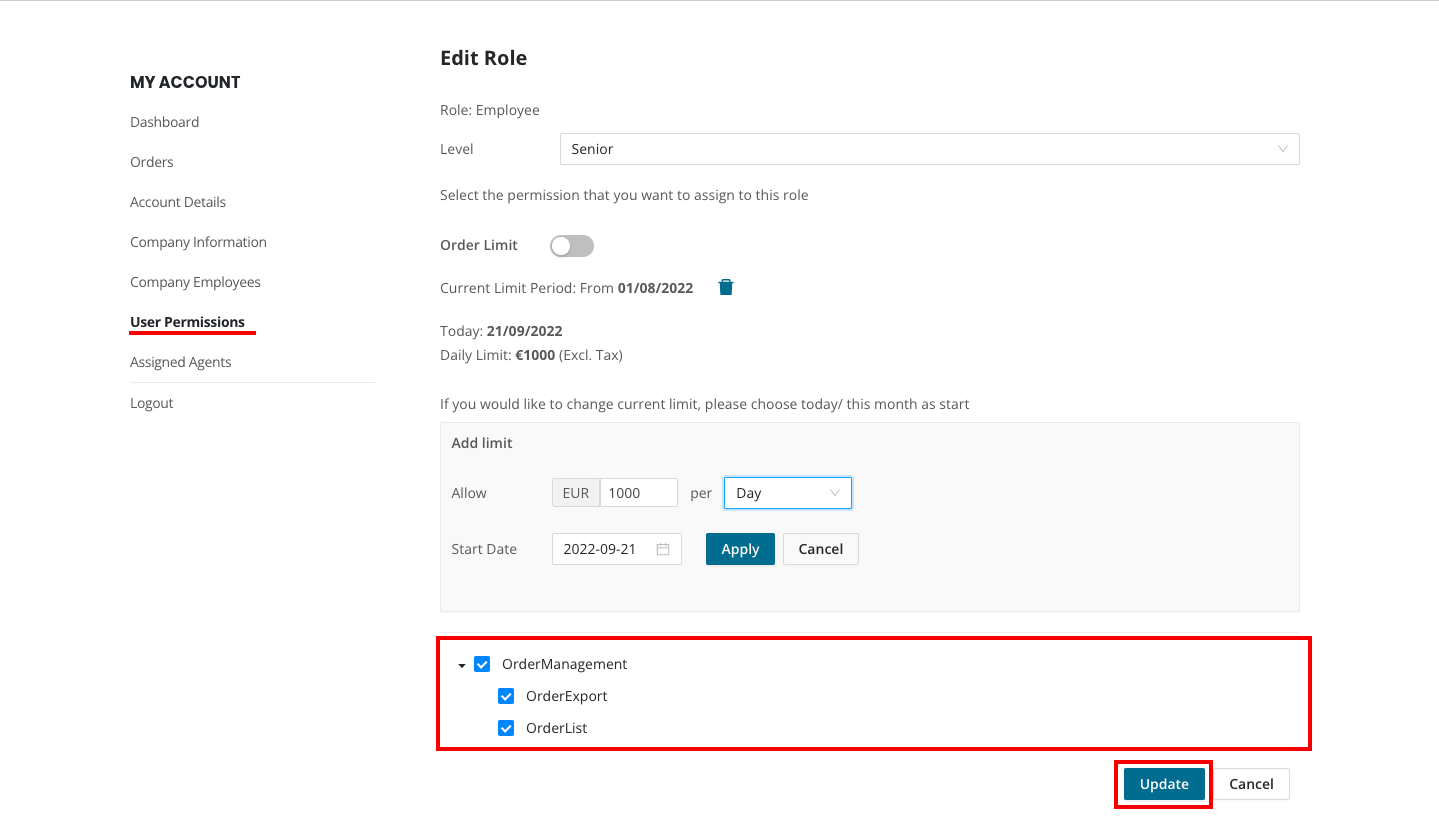Click calendar icon in Start Date field
The image size is (1439, 821).
[663, 549]
